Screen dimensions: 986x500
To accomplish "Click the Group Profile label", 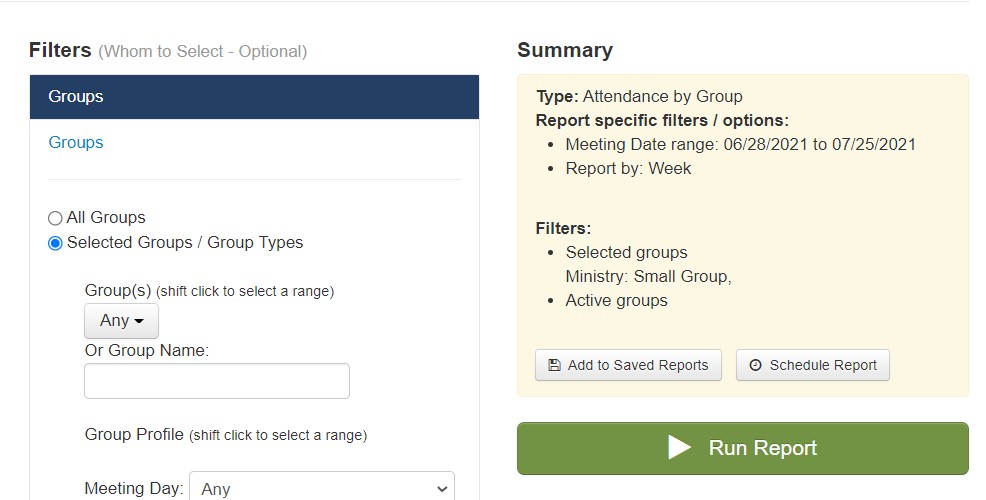I will pos(134,435).
